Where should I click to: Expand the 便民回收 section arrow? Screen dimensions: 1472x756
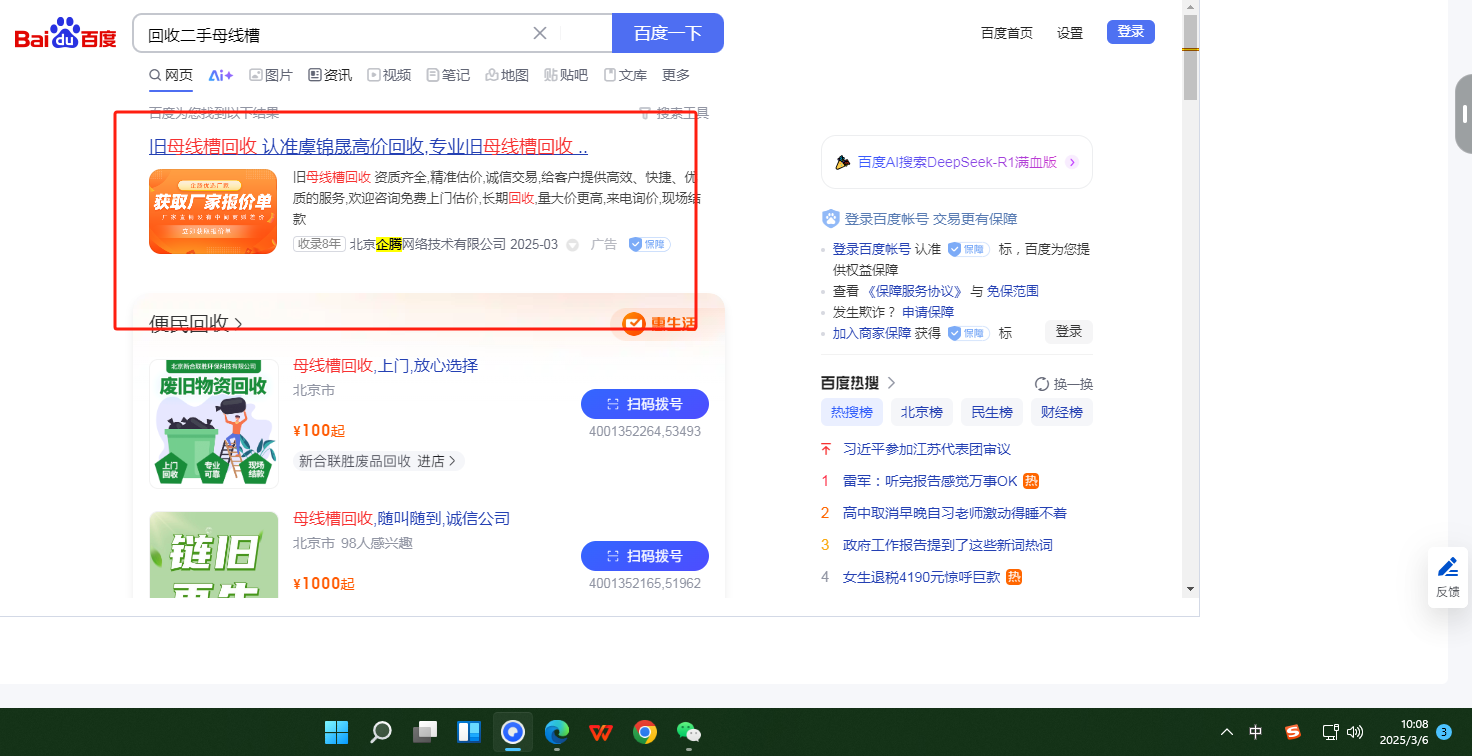click(239, 324)
